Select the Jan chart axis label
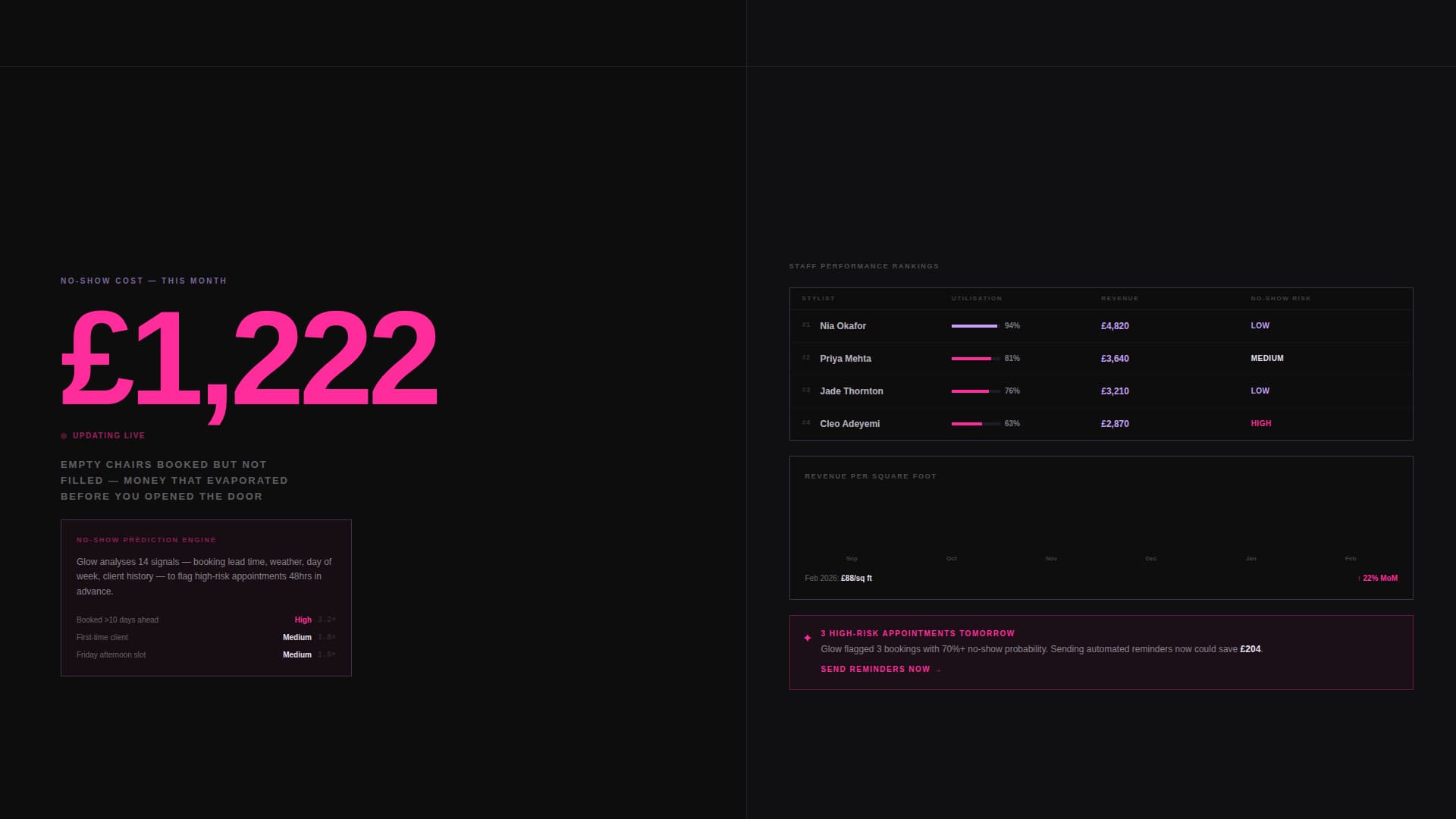Image resolution: width=1456 pixels, height=819 pixels. pyautogui.click(x=1250, y=559)
